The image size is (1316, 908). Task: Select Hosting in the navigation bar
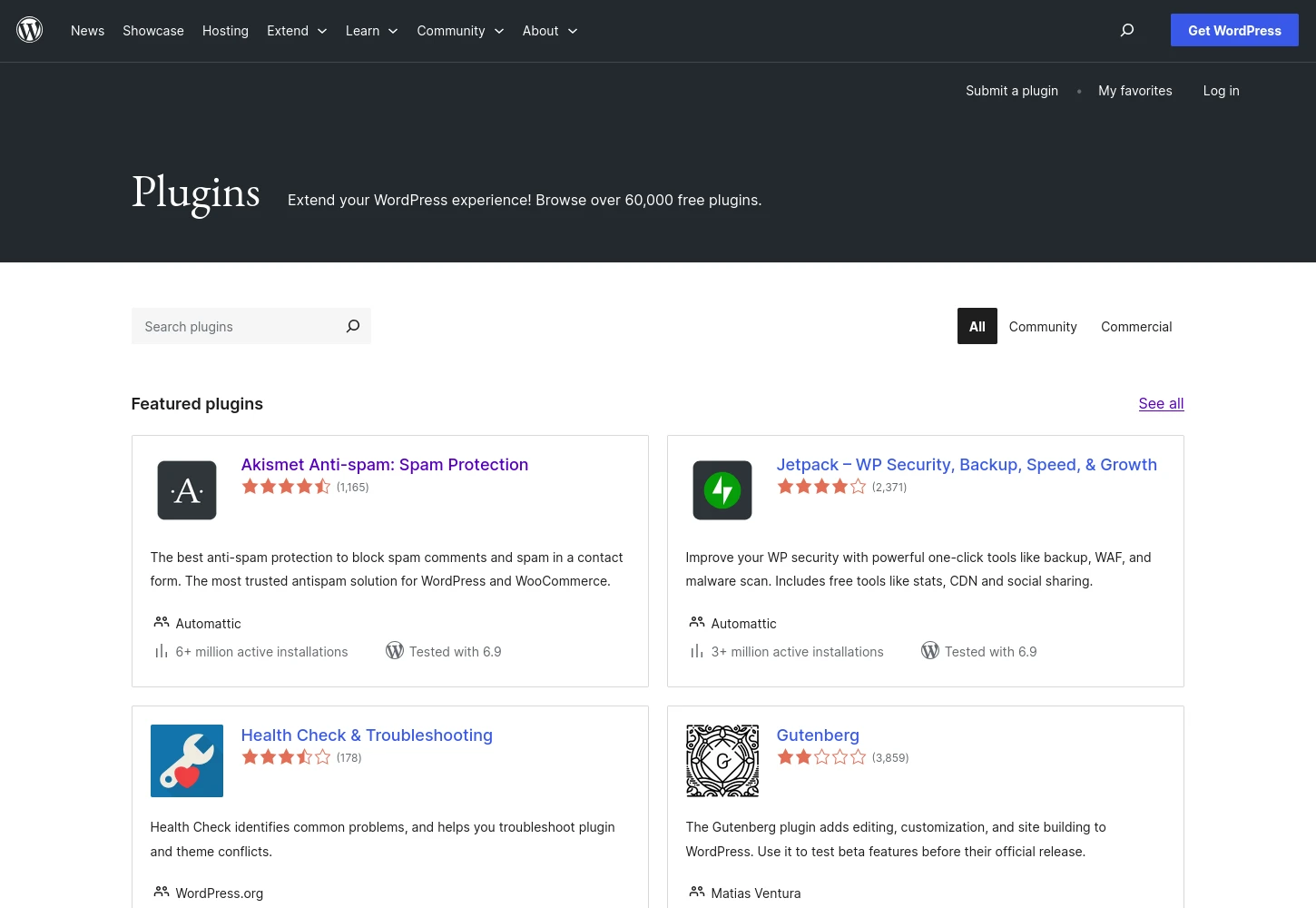click(x=225, y=30)
